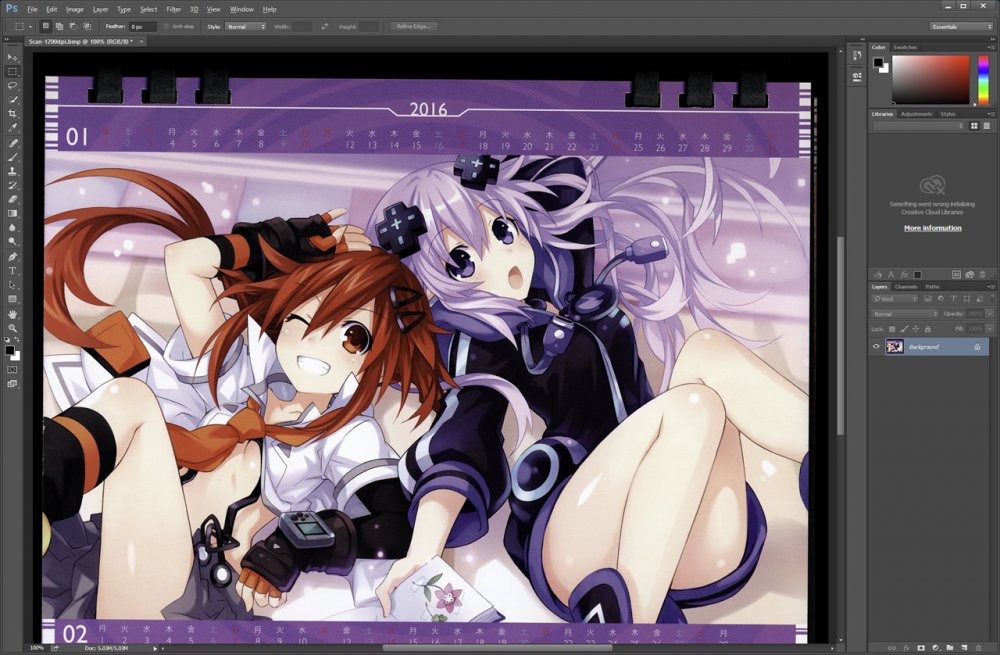1000x655 pixels.
Task: Choose New selection mode button
Action: tap(45, 27)
